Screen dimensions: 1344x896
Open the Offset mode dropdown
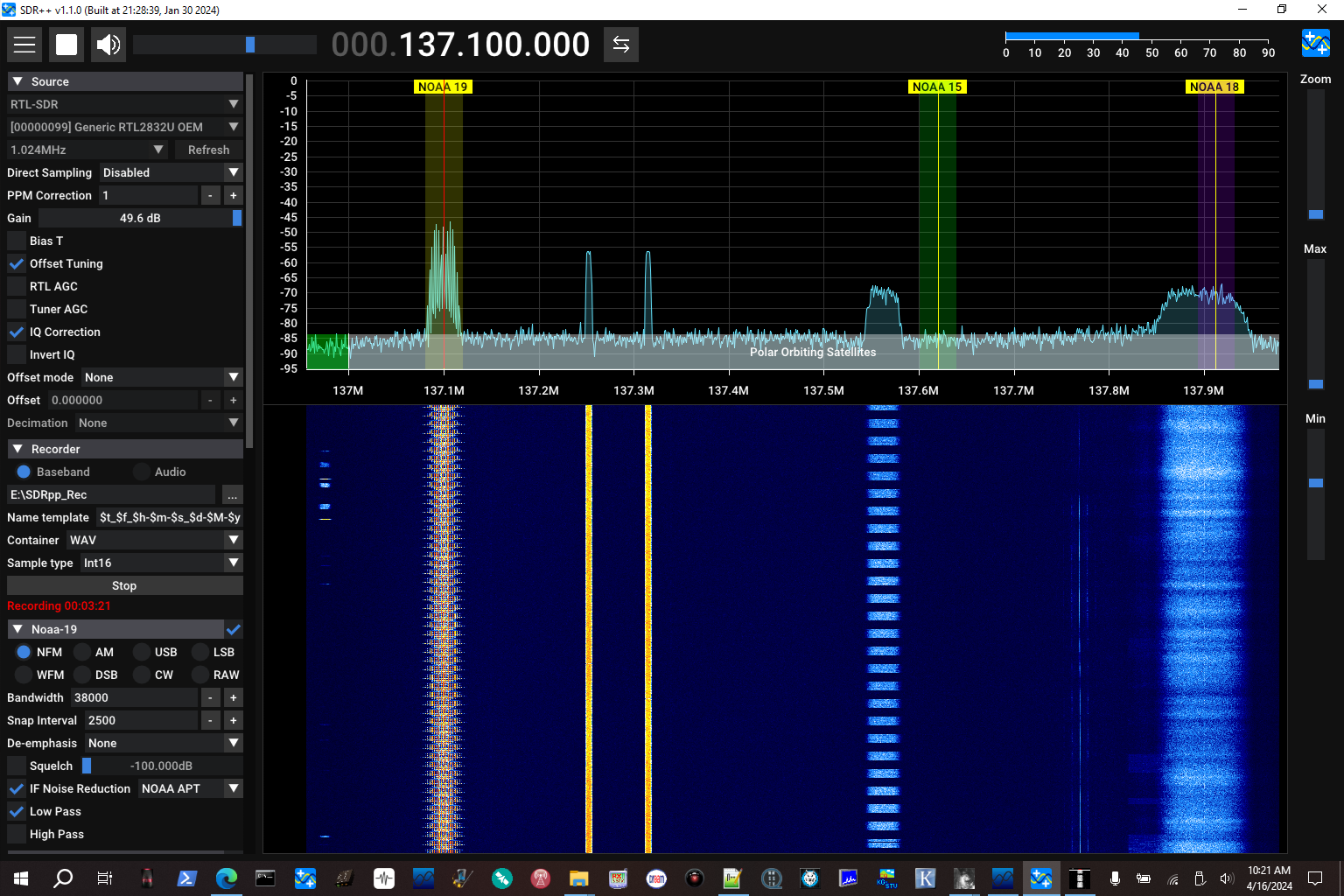162,377
